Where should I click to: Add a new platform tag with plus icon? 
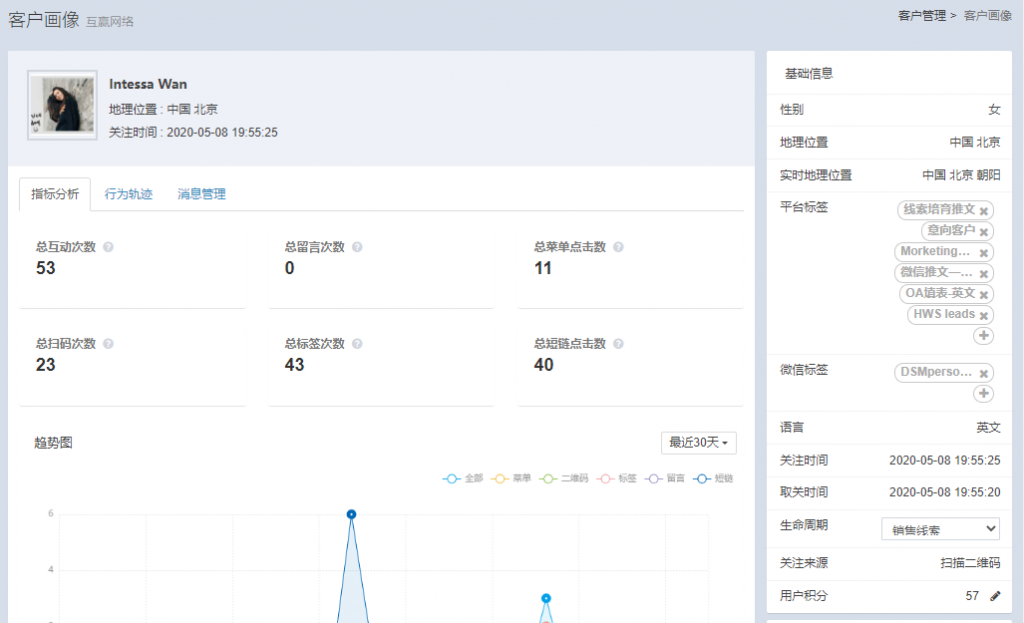click(x=983, y=337)
